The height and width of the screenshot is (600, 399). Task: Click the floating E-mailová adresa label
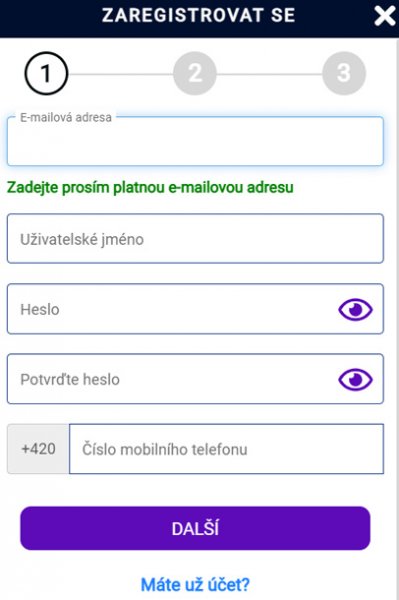(x=66, y=117)
